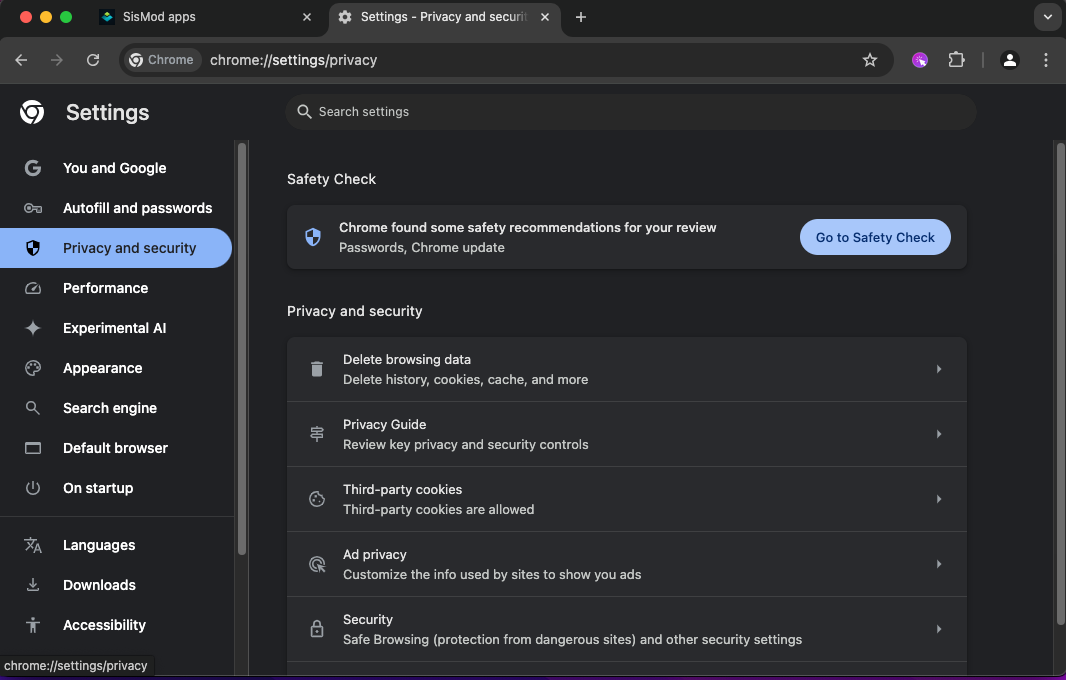
Task: Click the power icon for On startup
Action: click(x=33, y=488)
